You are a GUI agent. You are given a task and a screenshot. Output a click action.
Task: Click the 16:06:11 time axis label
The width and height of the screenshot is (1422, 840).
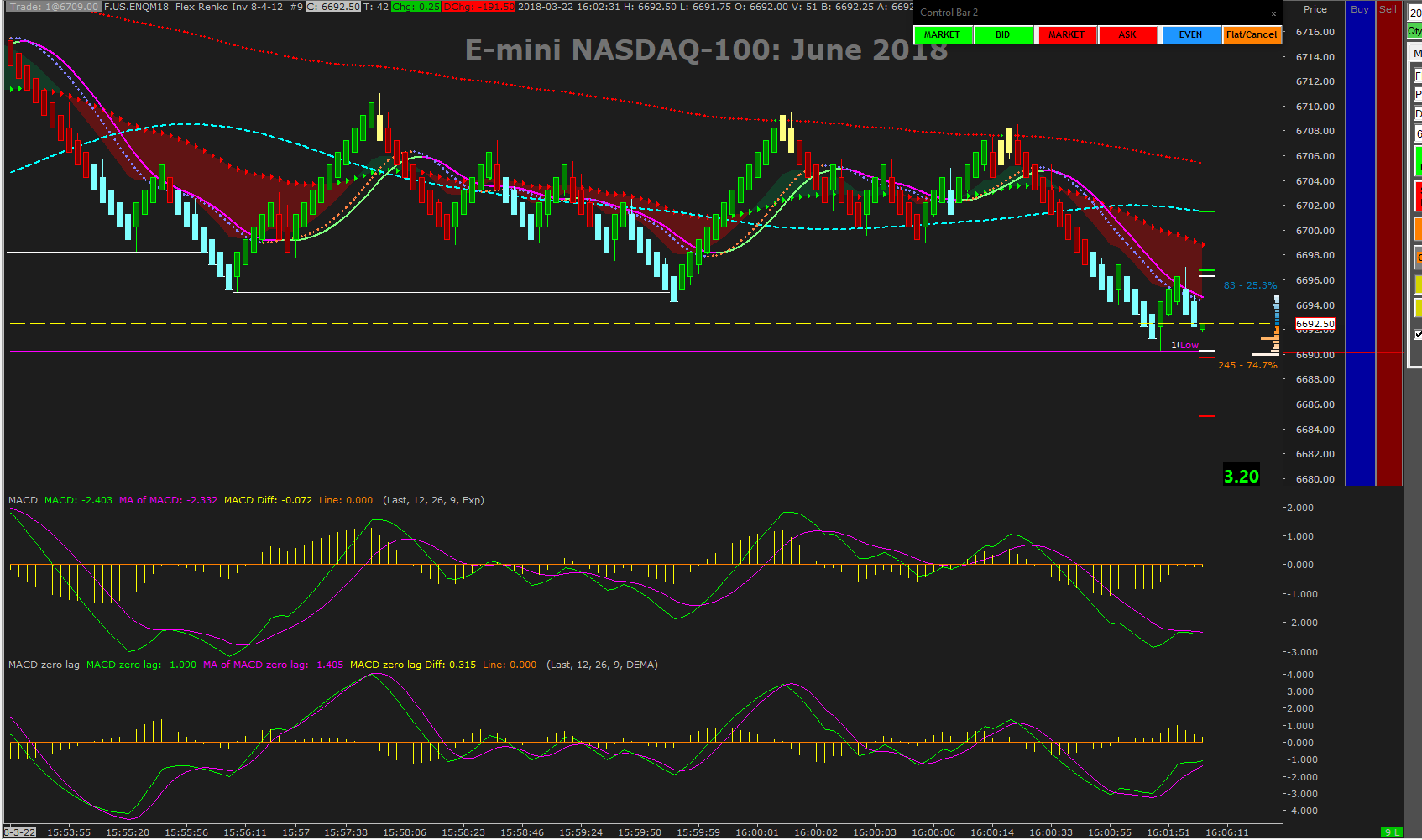pyautogui.click(x=1227, y=832)
